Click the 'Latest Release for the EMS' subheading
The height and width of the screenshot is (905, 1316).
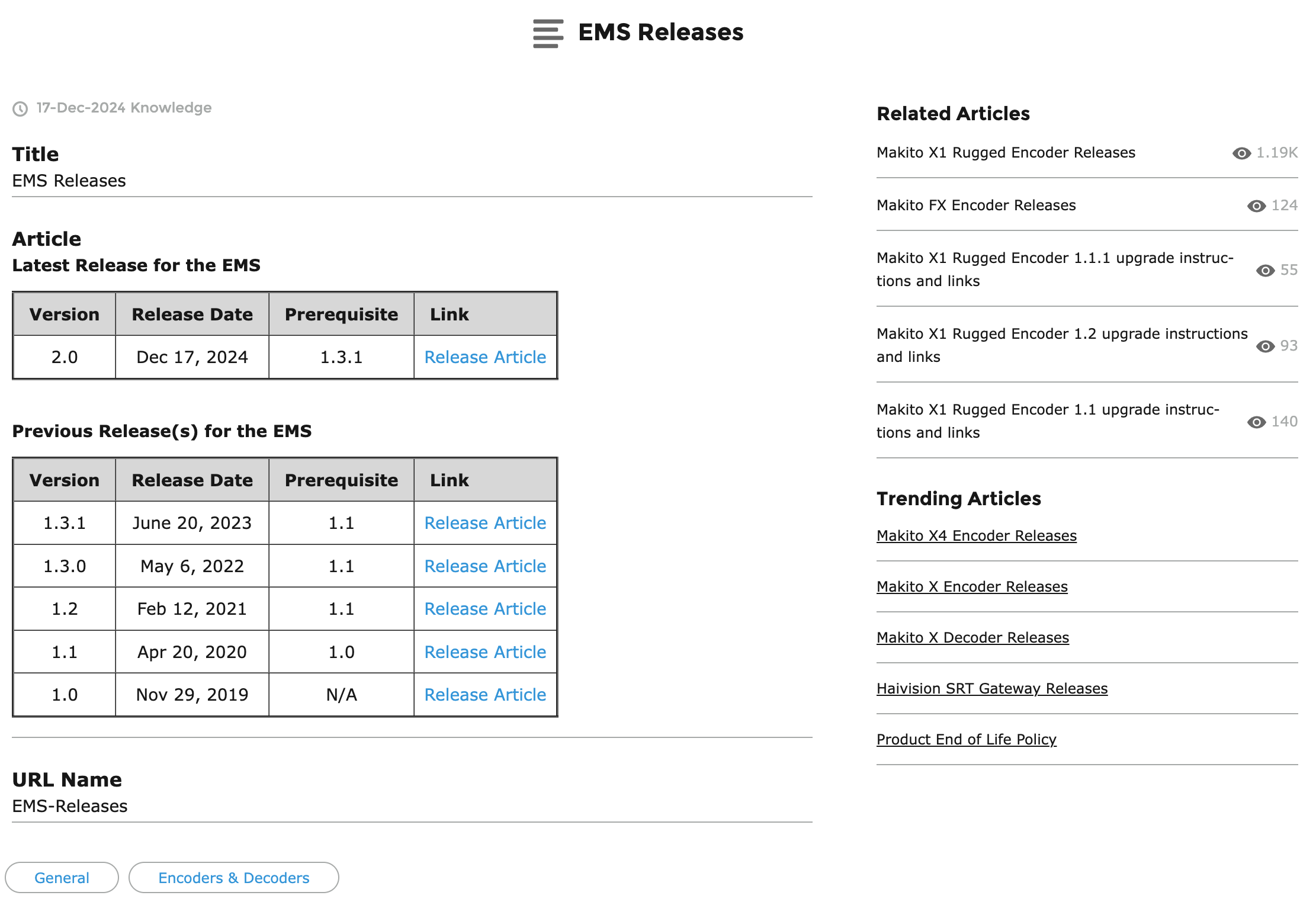tap(136, 265)
